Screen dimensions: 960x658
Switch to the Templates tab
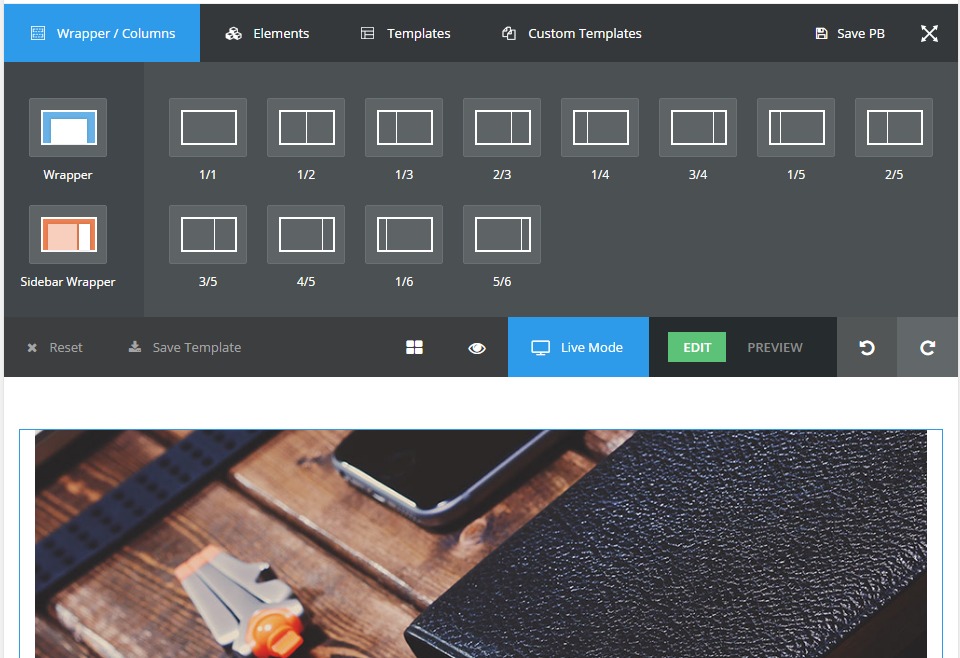tap(405, 33)
